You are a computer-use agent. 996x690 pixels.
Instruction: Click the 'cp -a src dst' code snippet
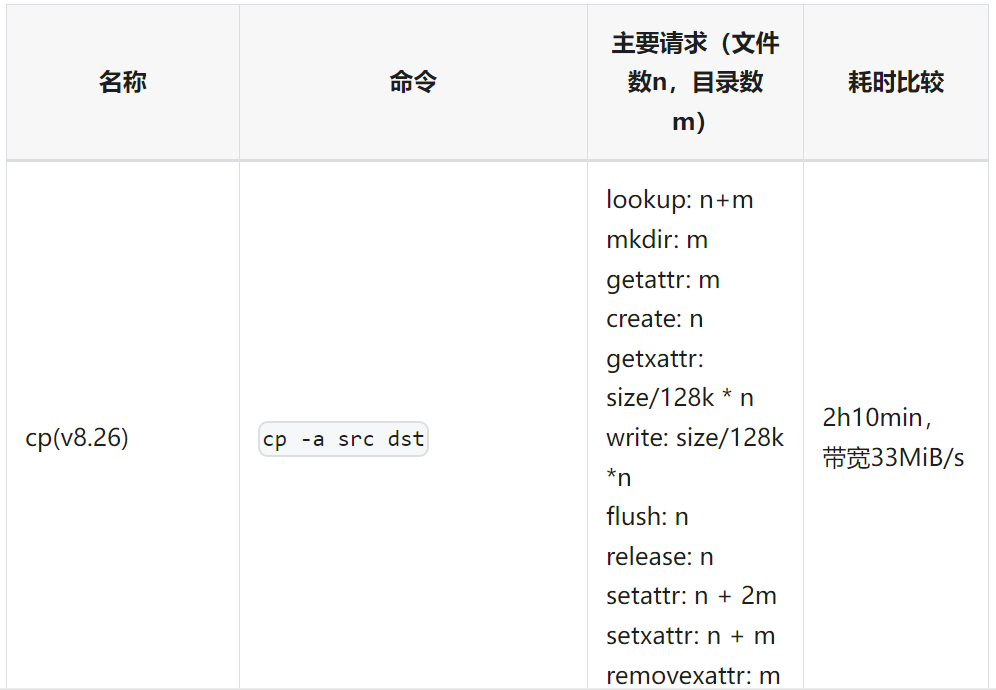[x=343, y=439]
